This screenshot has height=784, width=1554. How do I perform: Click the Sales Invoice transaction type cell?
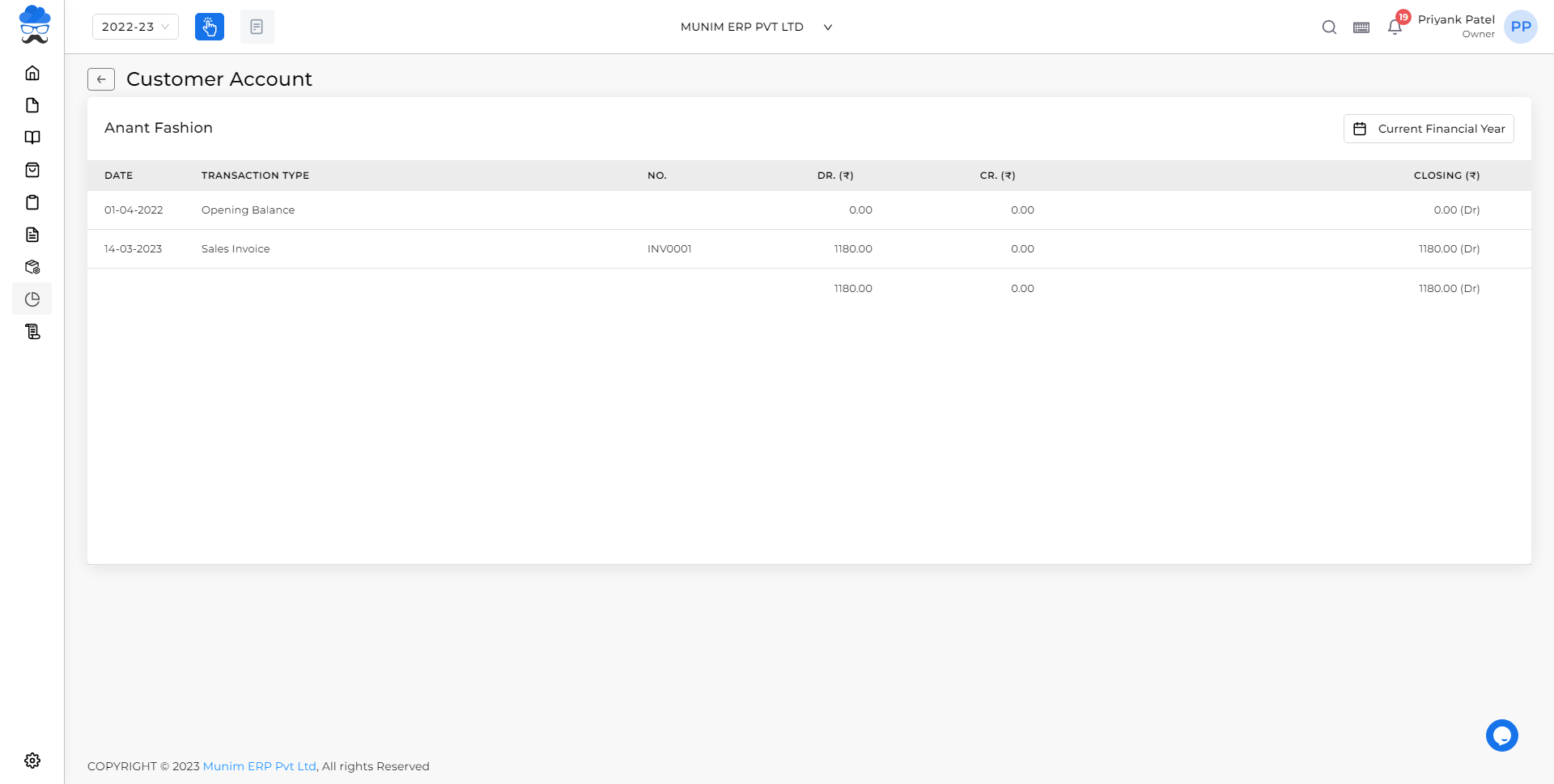[236, 249]
